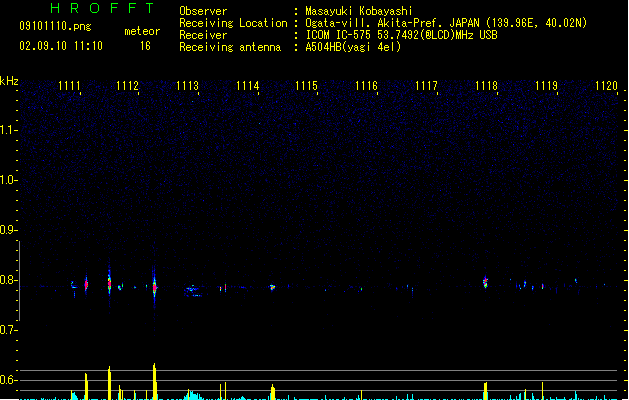Select the 0.7 kHz frequency label
The width and height of the screenshot is (629, 400).
point(7,330)
